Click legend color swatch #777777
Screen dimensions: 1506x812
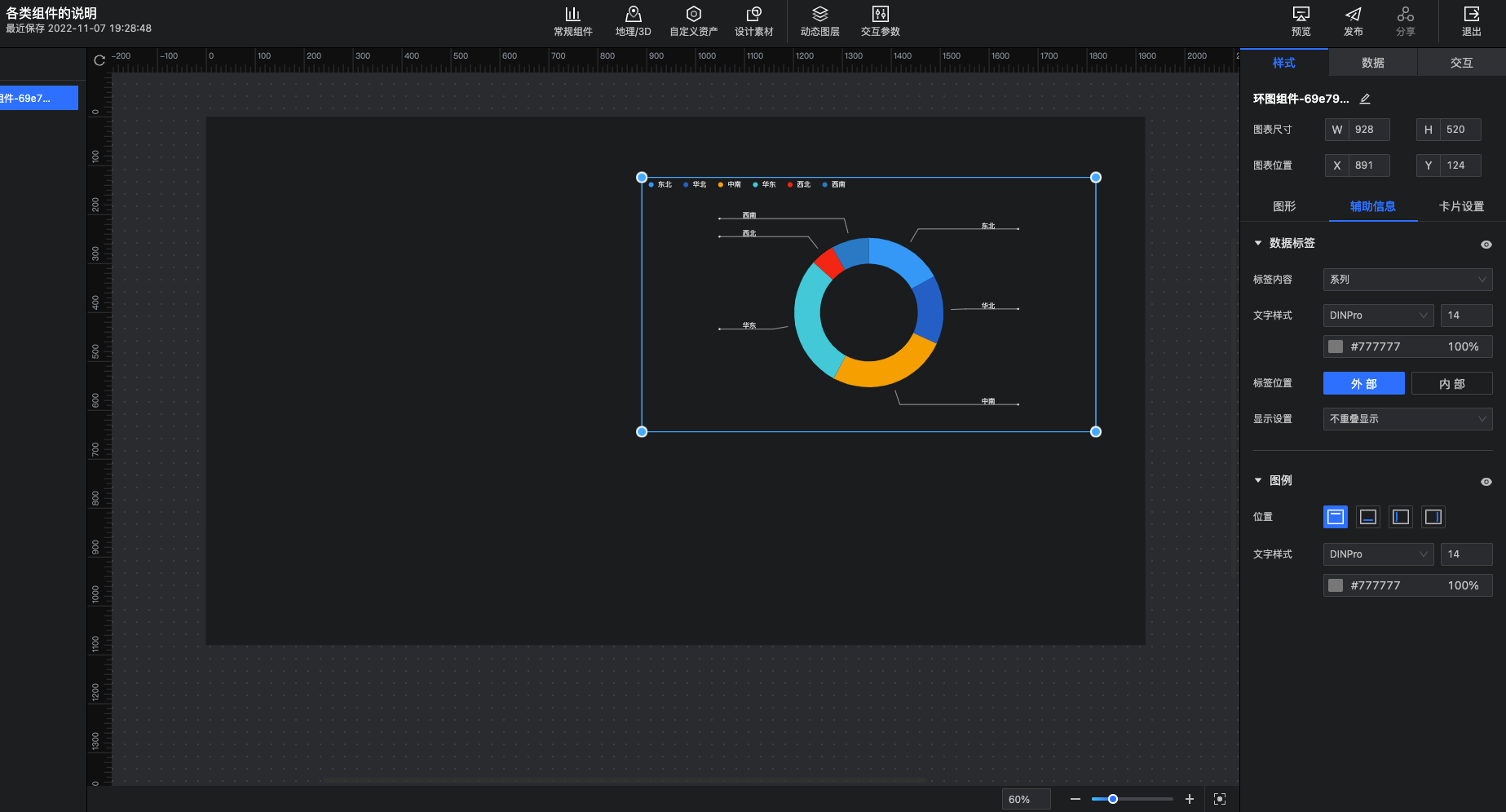pos(1336,585)
